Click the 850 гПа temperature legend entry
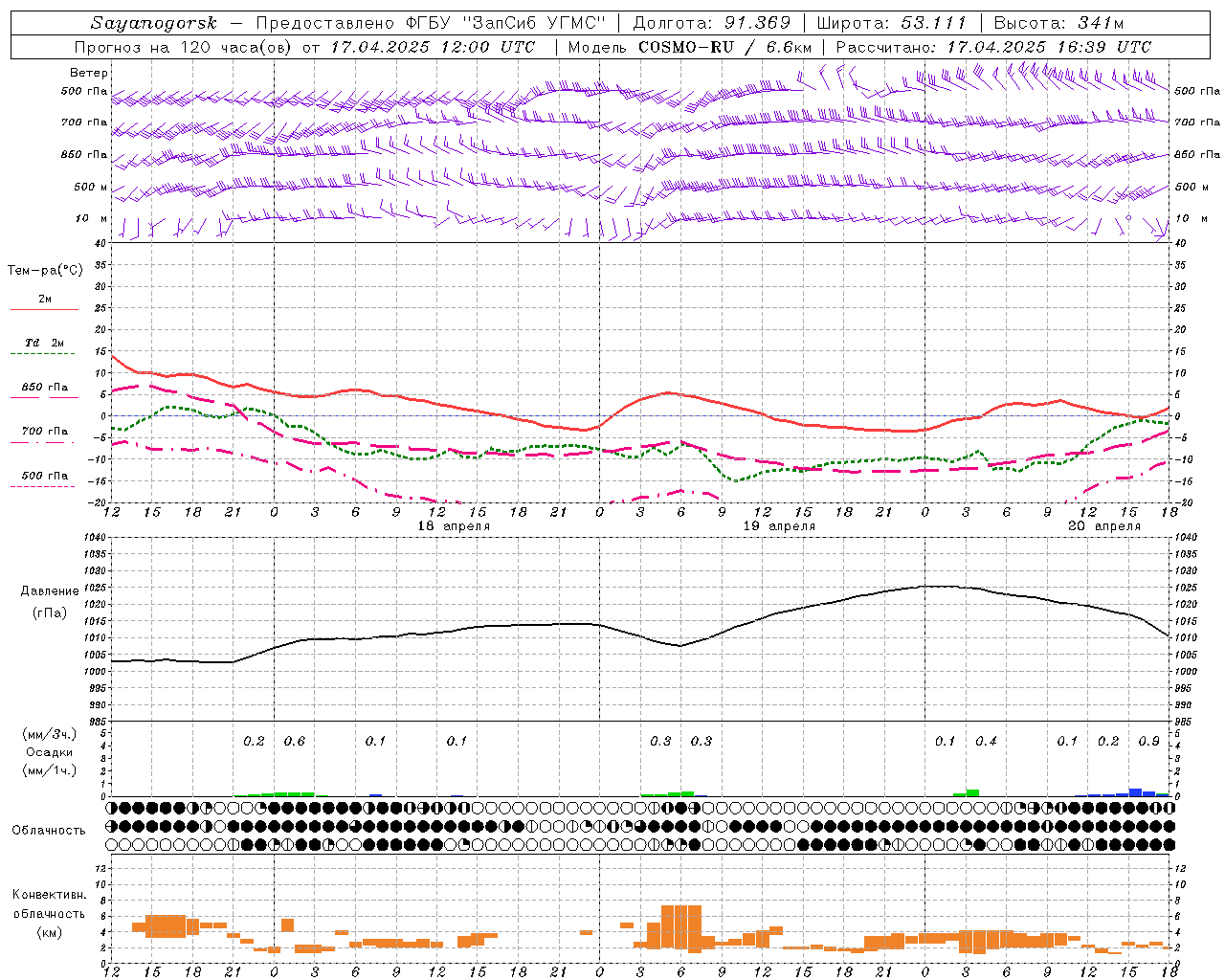The height and width of the screenshot is (980, 1225). (44, 388)
